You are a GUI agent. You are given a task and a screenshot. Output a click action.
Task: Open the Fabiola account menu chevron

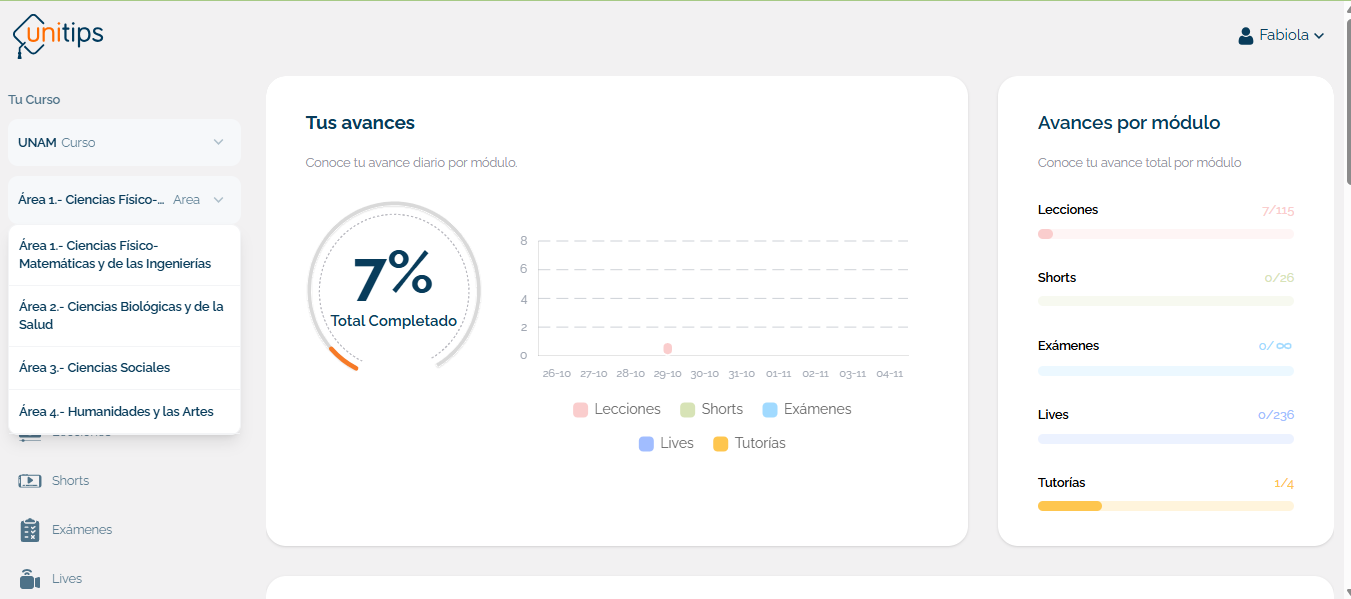pyautogui.click(x=1319, y=36)
